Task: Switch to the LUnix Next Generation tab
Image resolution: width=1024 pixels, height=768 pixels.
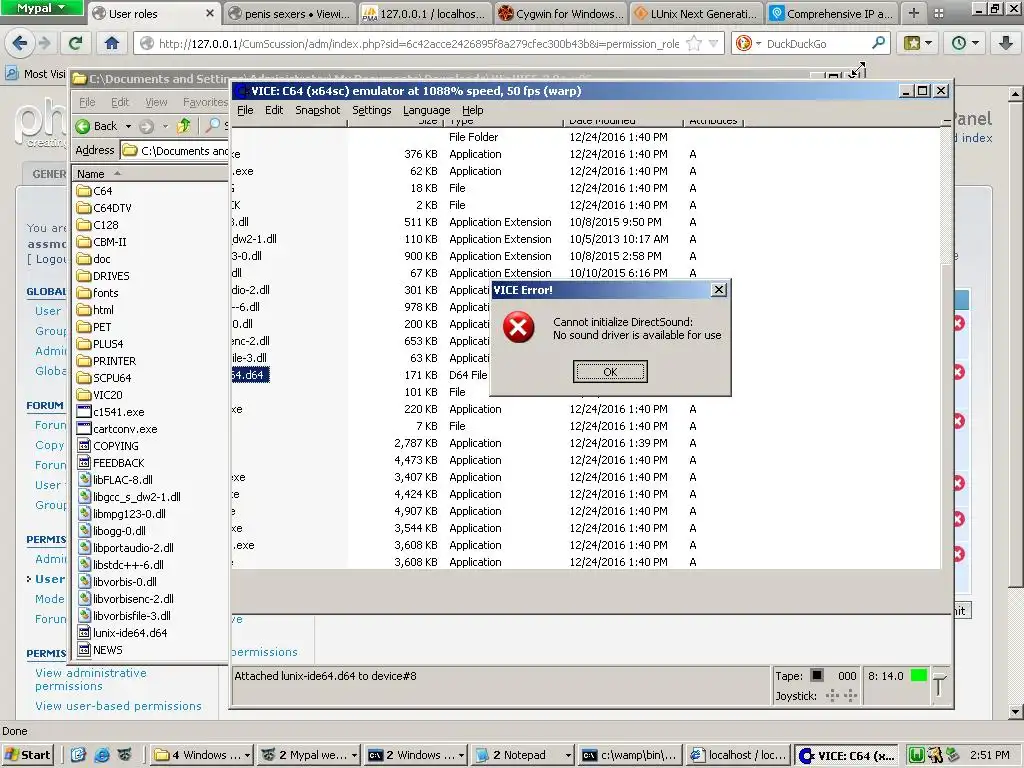Action: click(x=697, y=13)
